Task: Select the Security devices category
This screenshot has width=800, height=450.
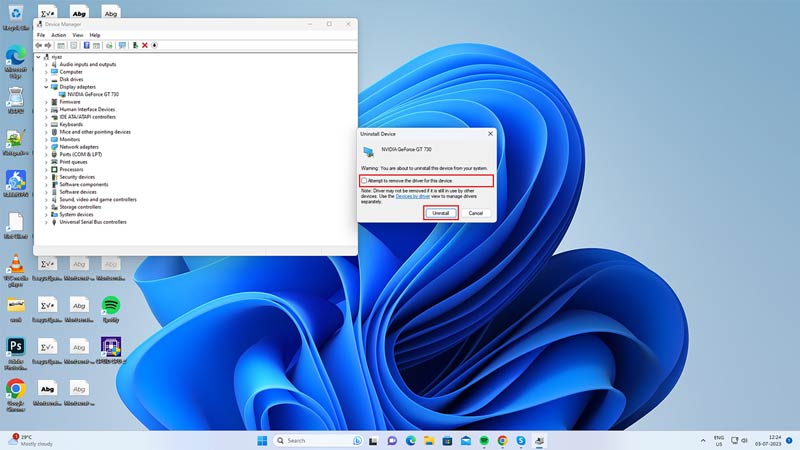Action: (x=77, y=177)
